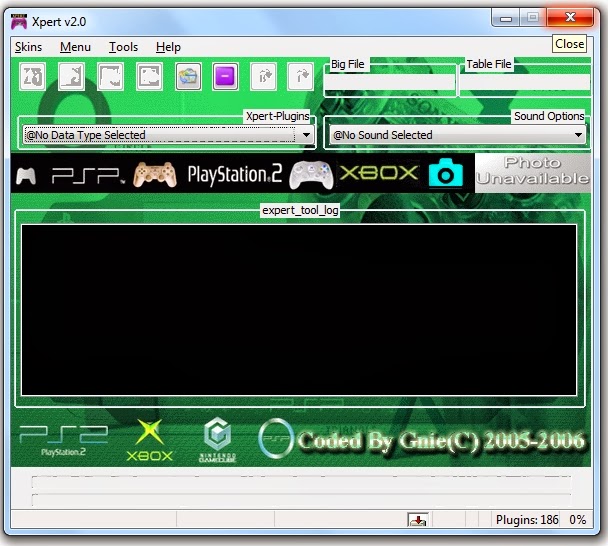This screenshot has width=608, height=546.
Task: Click the orange PlayStation controller icon
Action: point(155,175)
